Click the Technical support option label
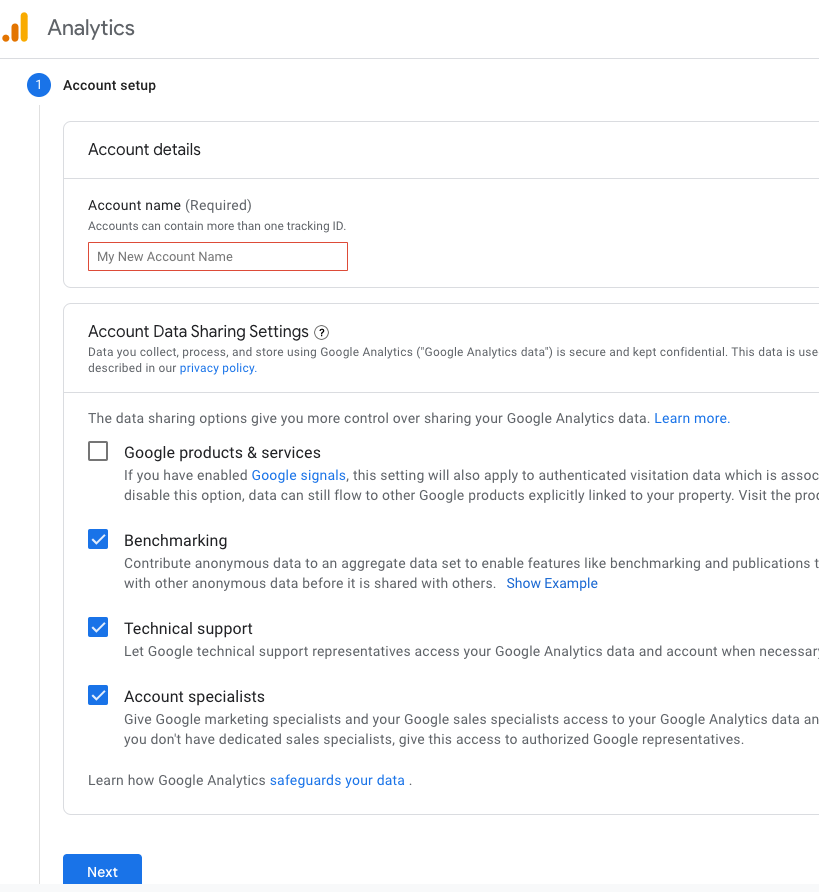This screenshot has height=892, width=819. (x=188, y=628)
